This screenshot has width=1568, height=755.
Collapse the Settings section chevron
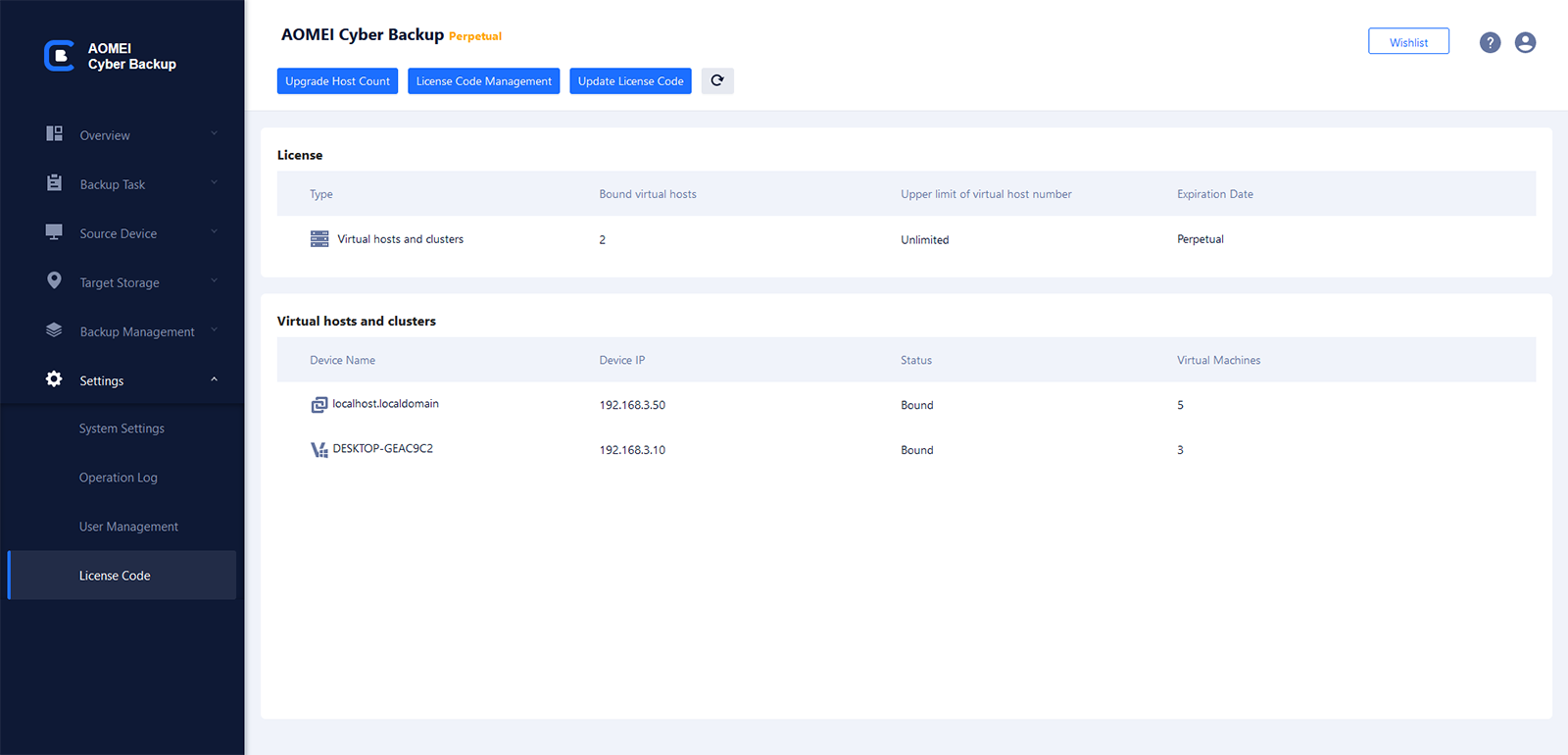[x=214, y=379]
